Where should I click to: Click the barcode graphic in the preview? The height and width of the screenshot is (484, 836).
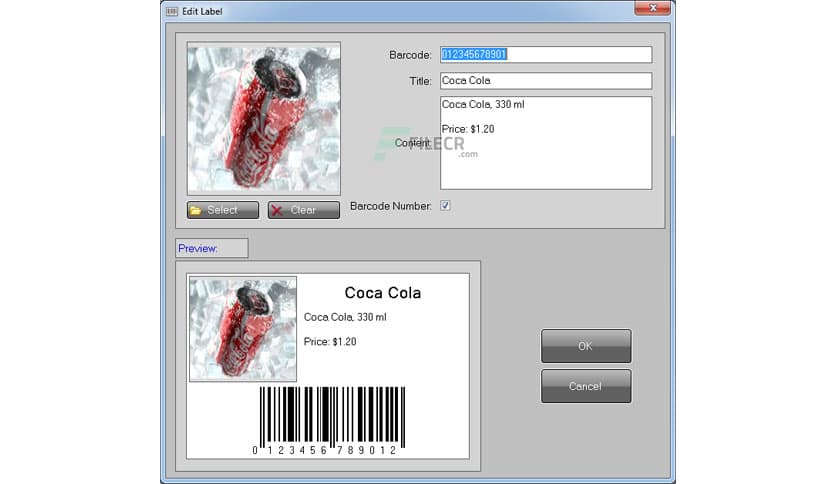[332, 415]
